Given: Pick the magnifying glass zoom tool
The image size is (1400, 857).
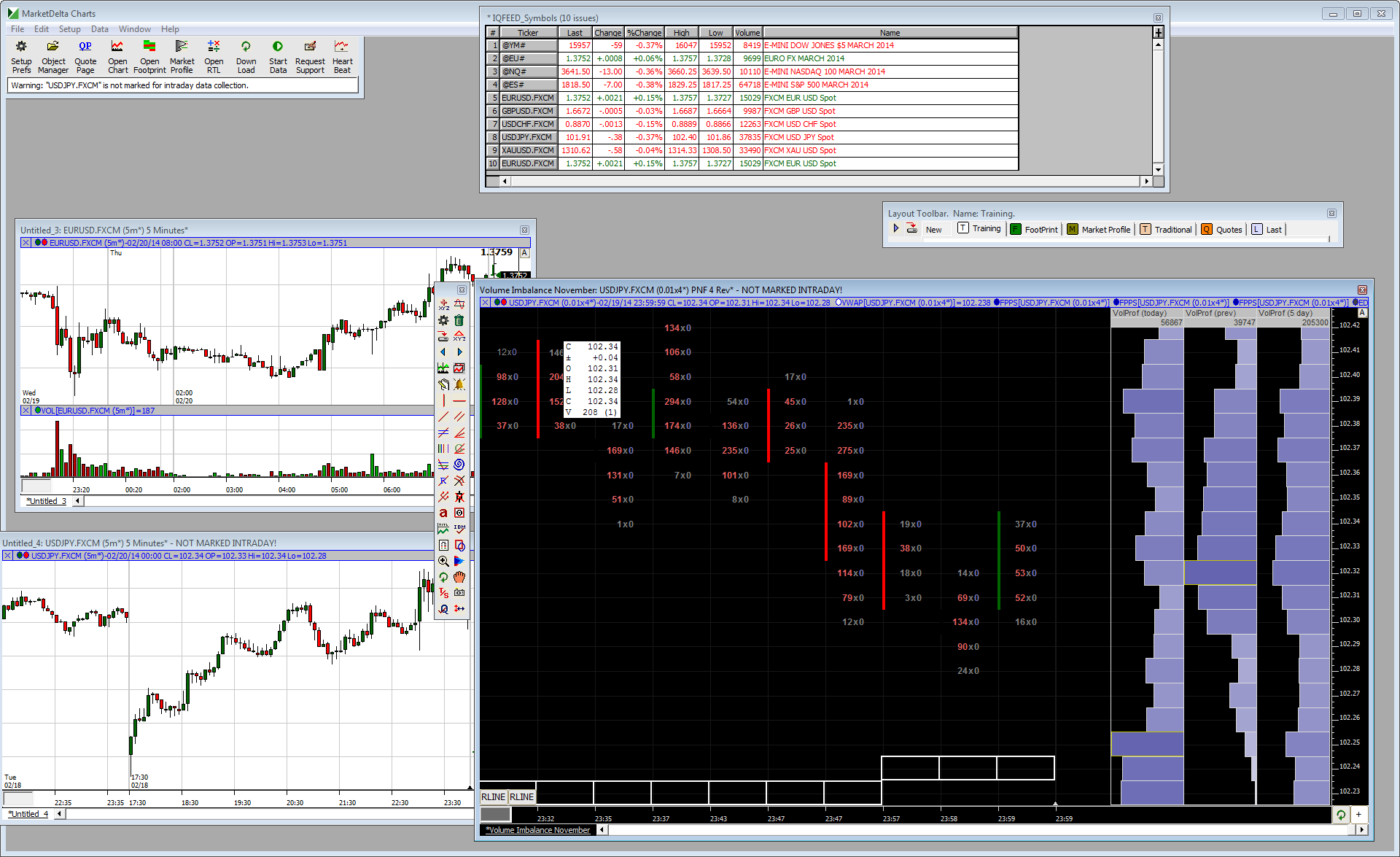Looking at the screenshot, I should tap(443, 561).
